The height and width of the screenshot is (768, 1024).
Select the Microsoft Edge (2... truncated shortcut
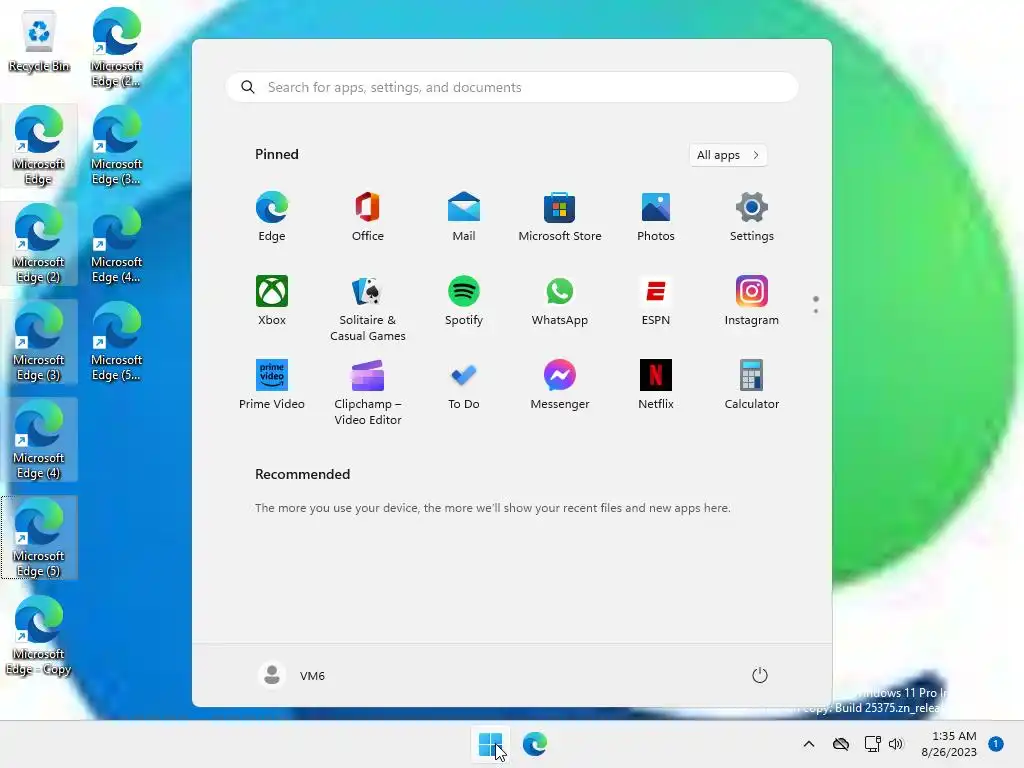coord(116,47)
